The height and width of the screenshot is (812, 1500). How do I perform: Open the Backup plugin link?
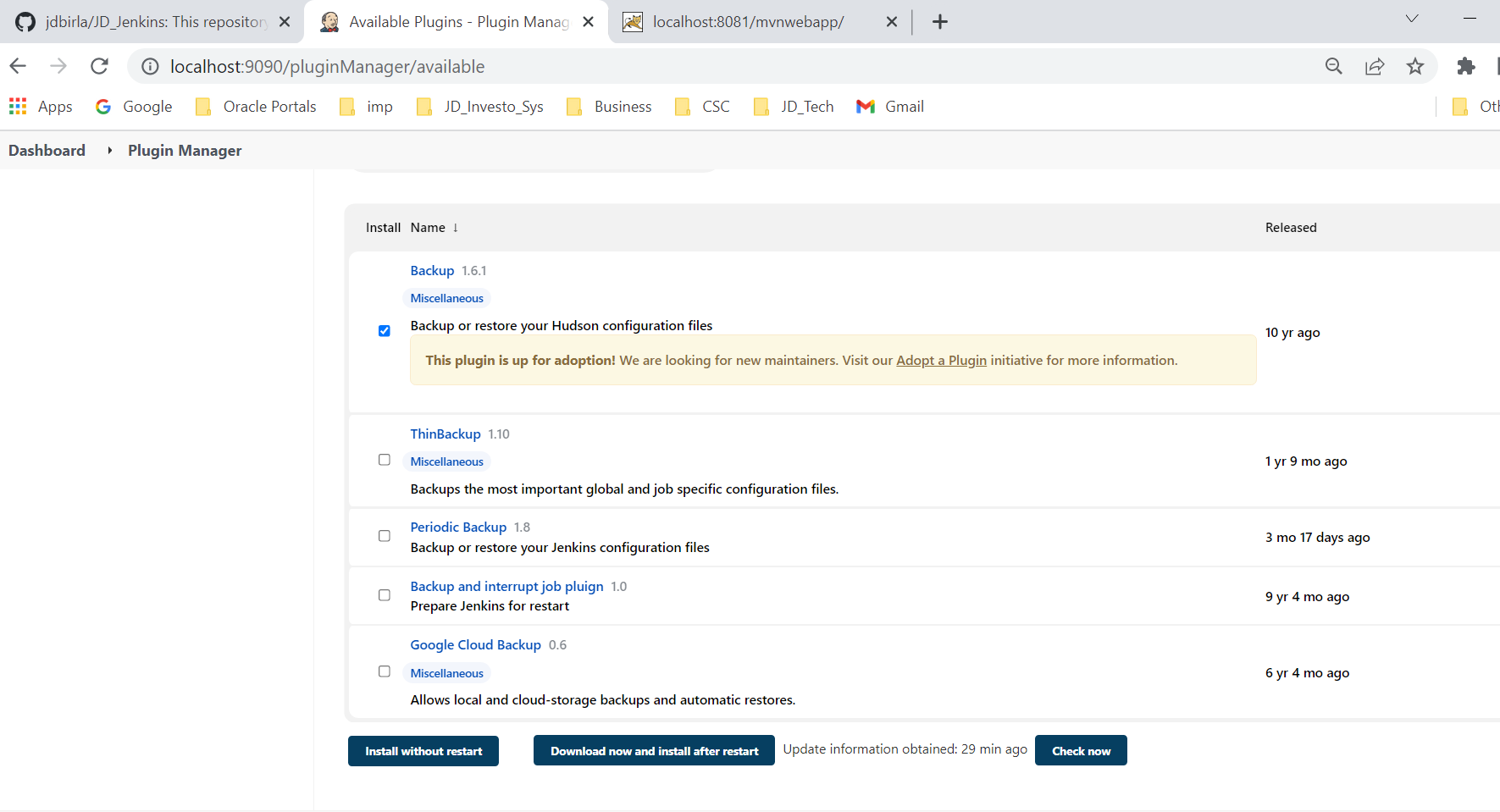[432, 270]
